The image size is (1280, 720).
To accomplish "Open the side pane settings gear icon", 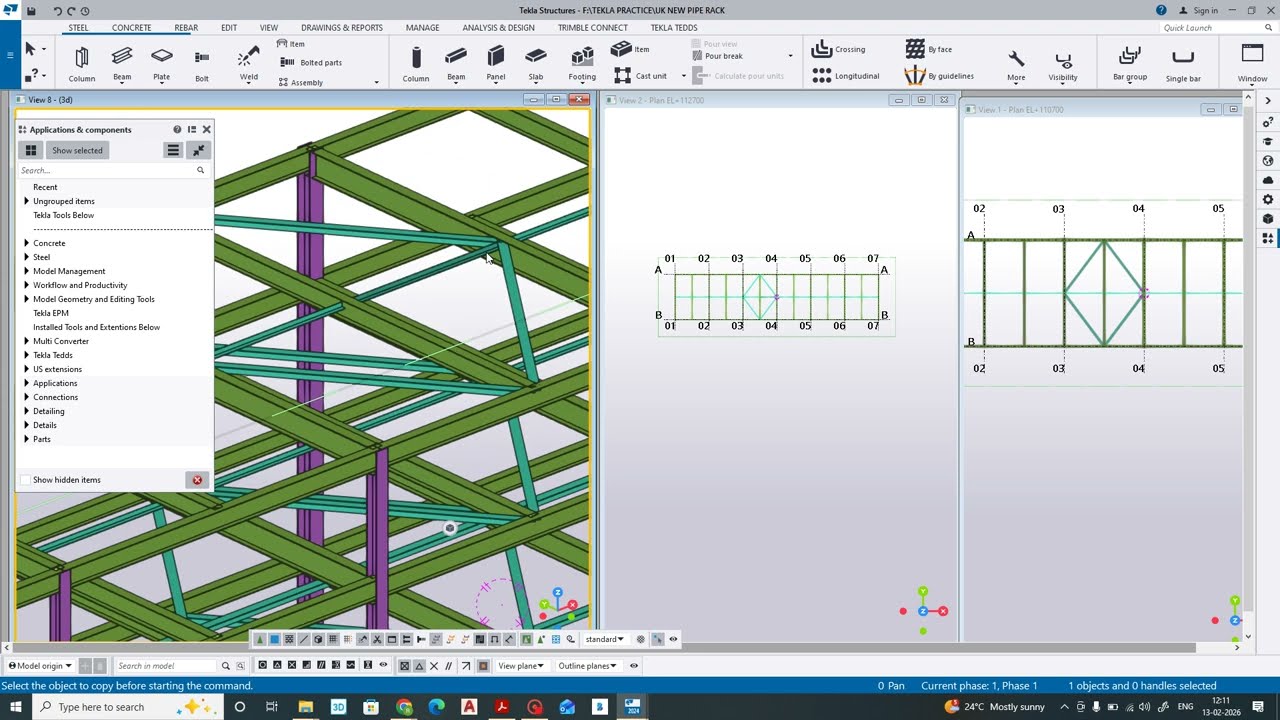I will pos(1268,199).
